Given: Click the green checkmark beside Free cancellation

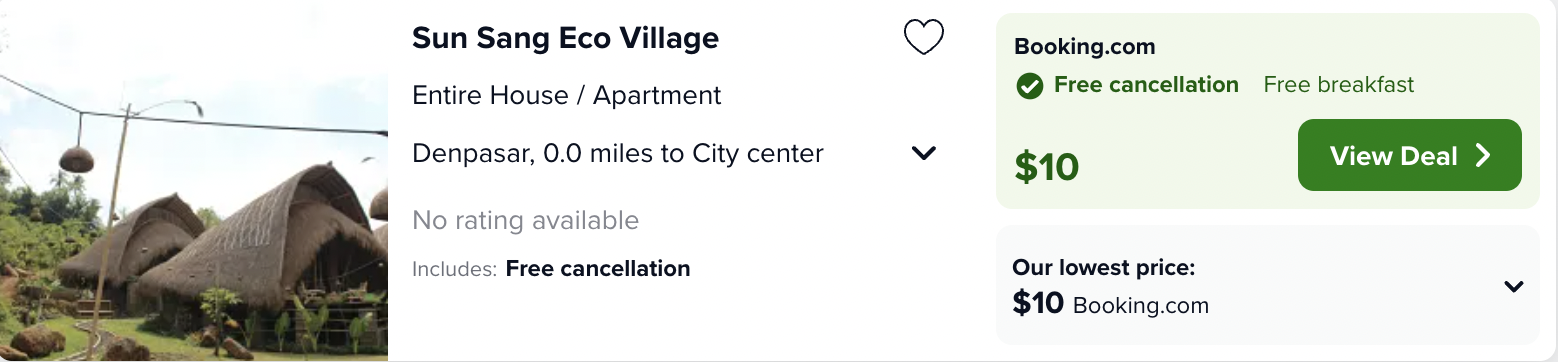Looking at the screenshot, I should tap(1029, 86).
